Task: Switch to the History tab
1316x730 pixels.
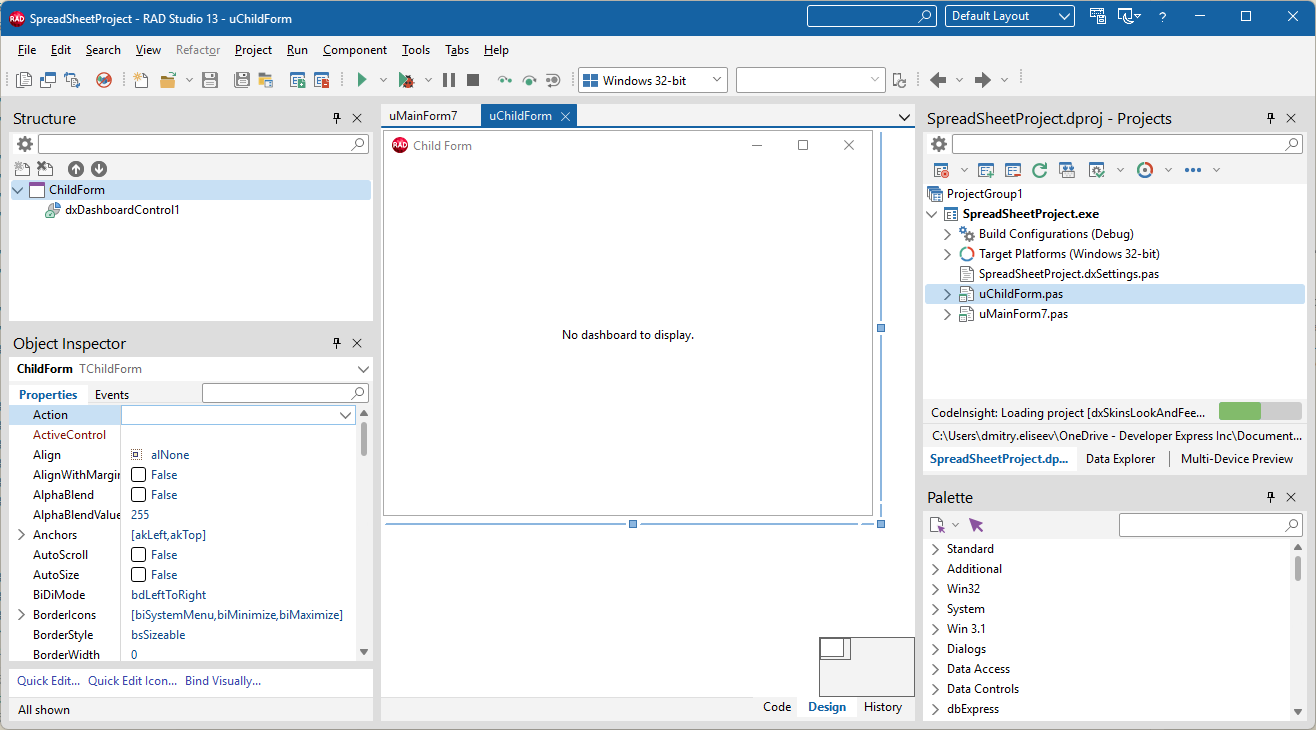Action: coord(883,707)
